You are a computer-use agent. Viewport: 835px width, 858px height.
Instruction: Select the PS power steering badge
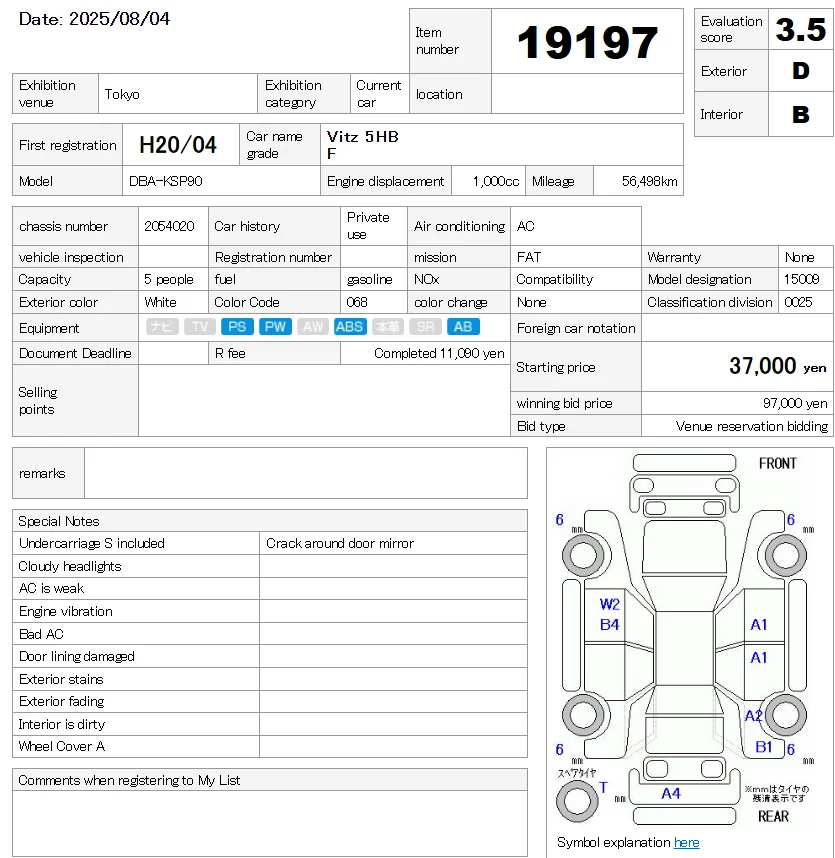tap(237, 326)
